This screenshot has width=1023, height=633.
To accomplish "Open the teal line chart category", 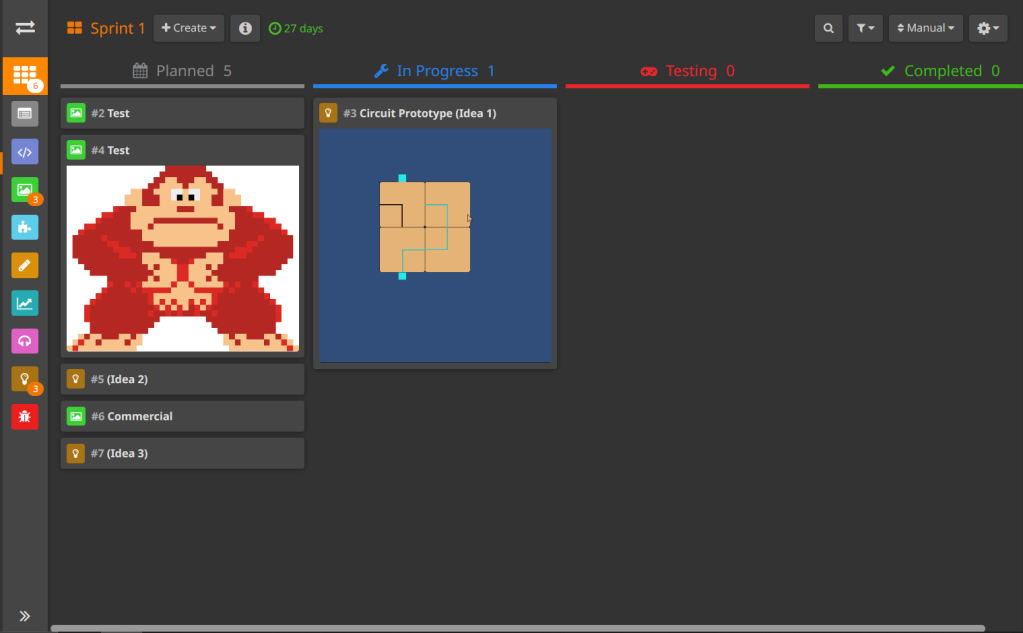I will click(25, 303).
